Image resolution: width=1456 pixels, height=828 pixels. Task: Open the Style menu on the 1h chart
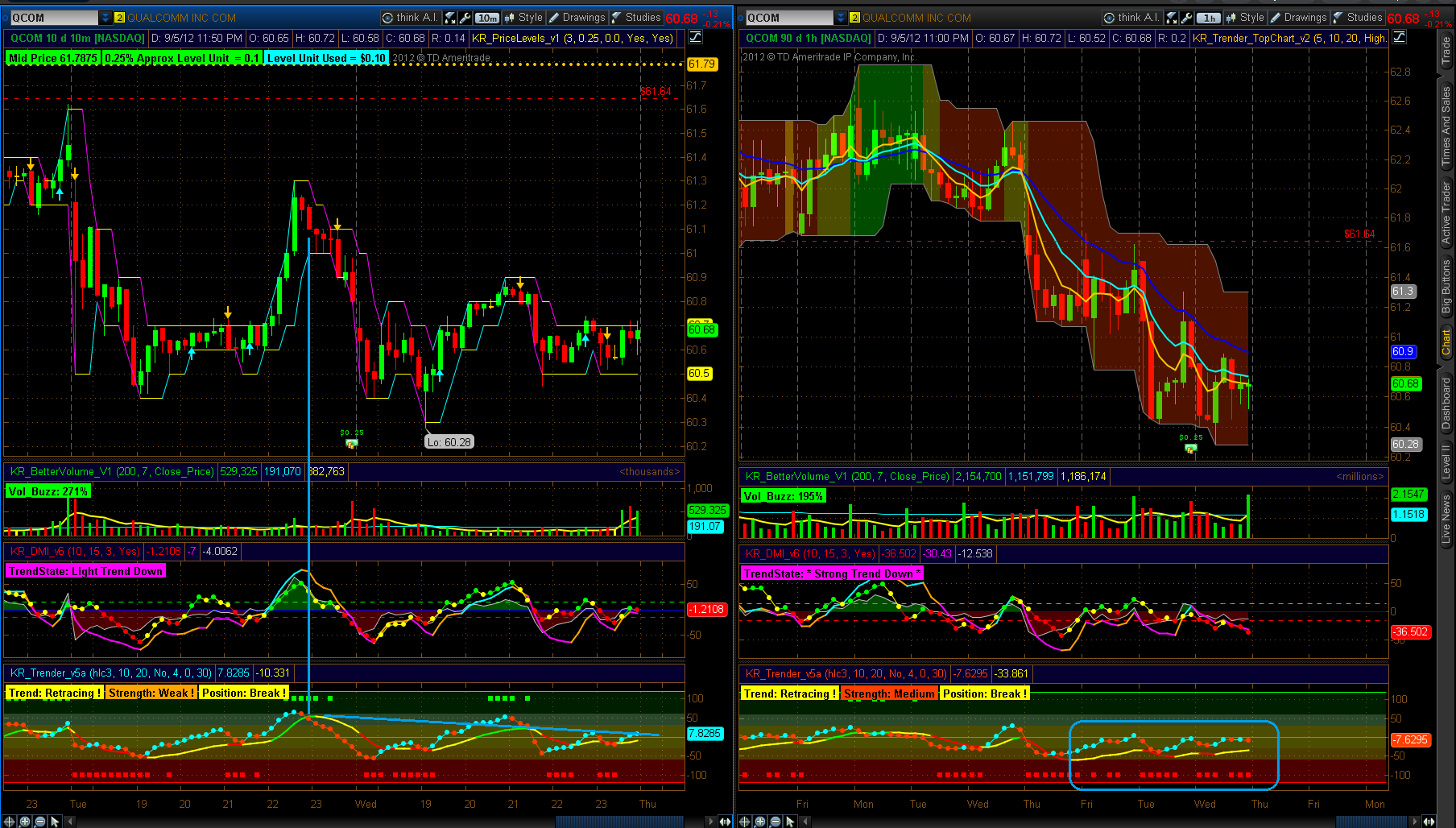pyautogui.click(x=1245, y=18)
